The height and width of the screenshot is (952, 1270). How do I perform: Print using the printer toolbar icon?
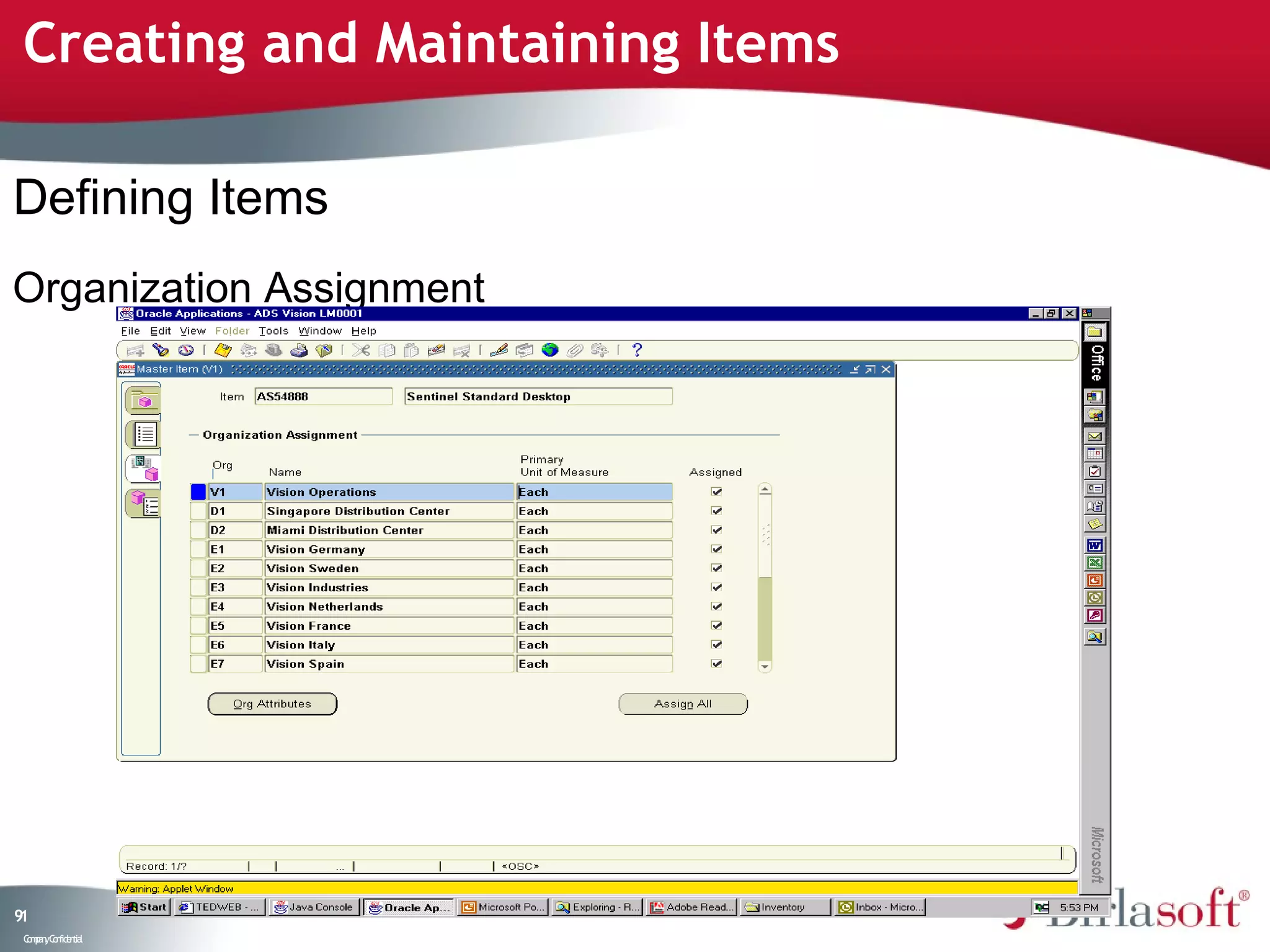pyautogui.click(x=299, y=350)
